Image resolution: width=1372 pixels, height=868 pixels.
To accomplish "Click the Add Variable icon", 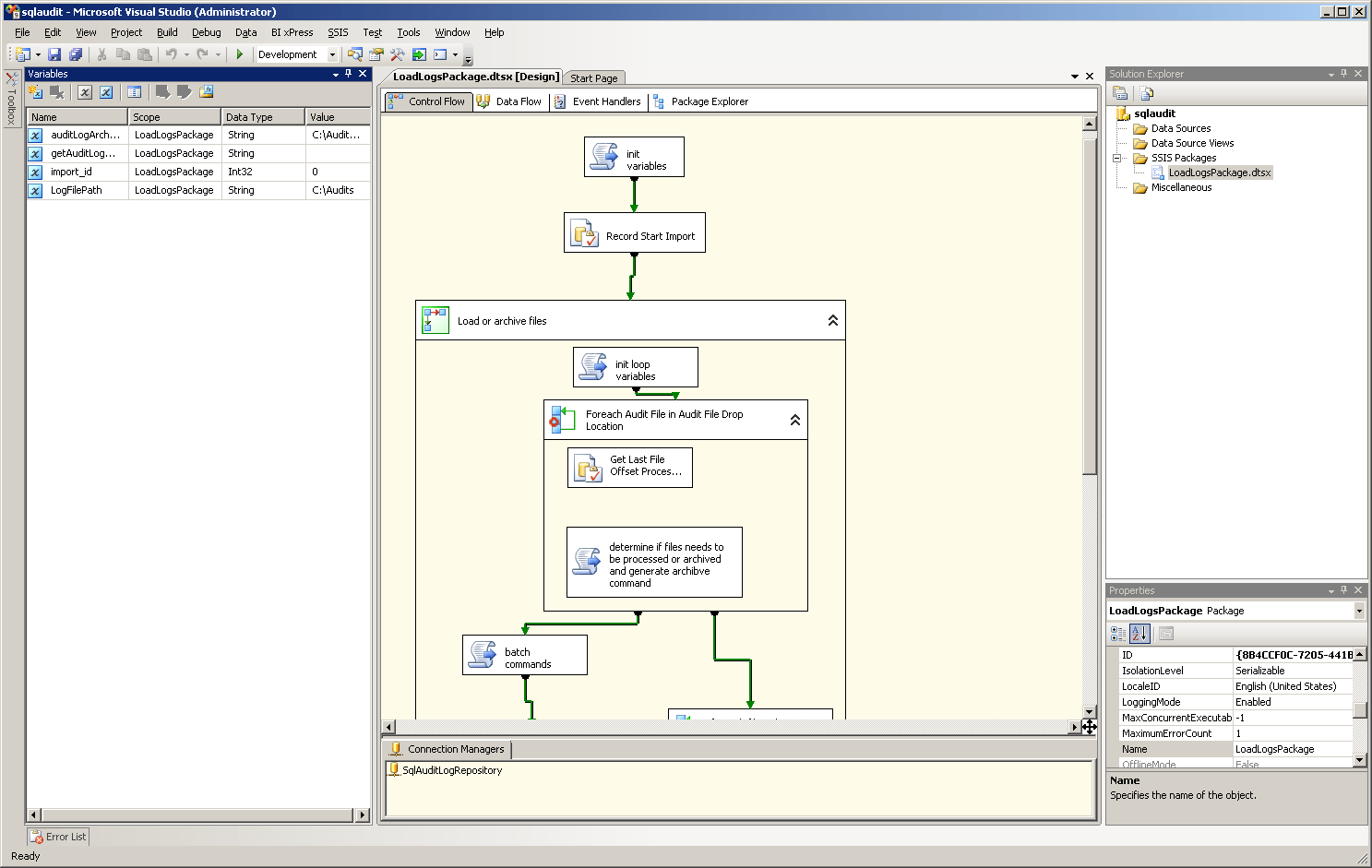I will [35, 92].
